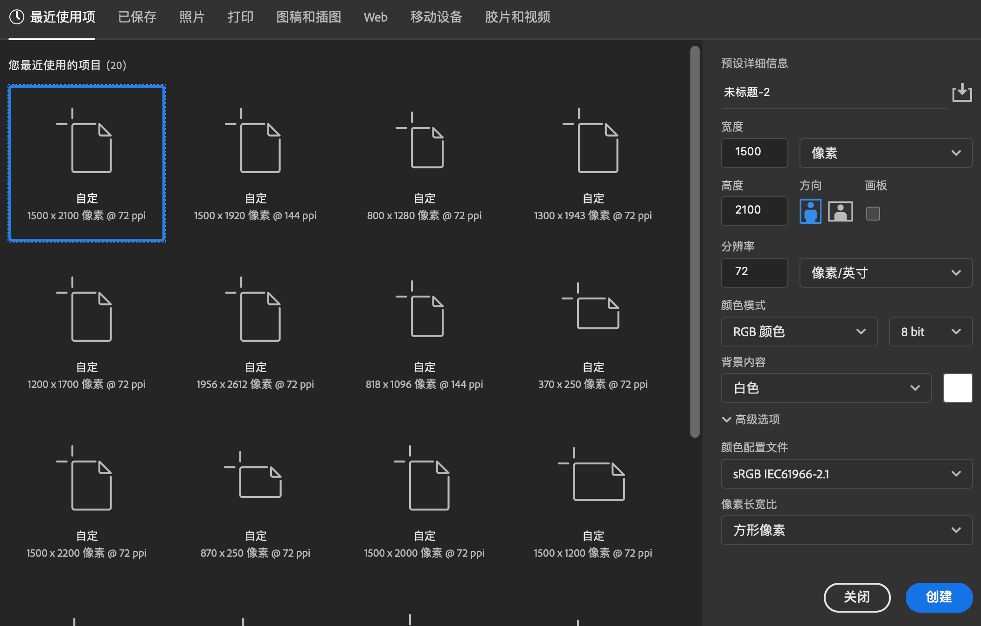Select the 1500 x 2100 像素 @ 72 ppi preset
The image size is (981, 626).
point(86,163)
